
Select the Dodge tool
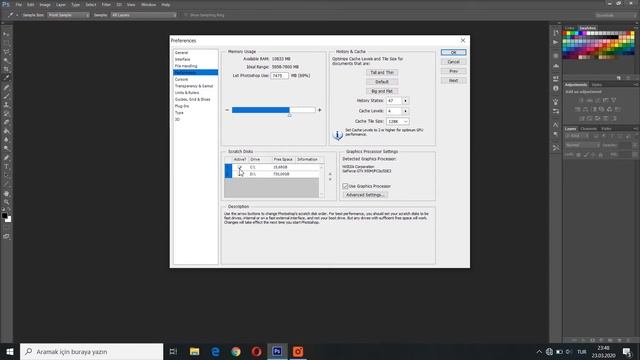click(7, 148)
